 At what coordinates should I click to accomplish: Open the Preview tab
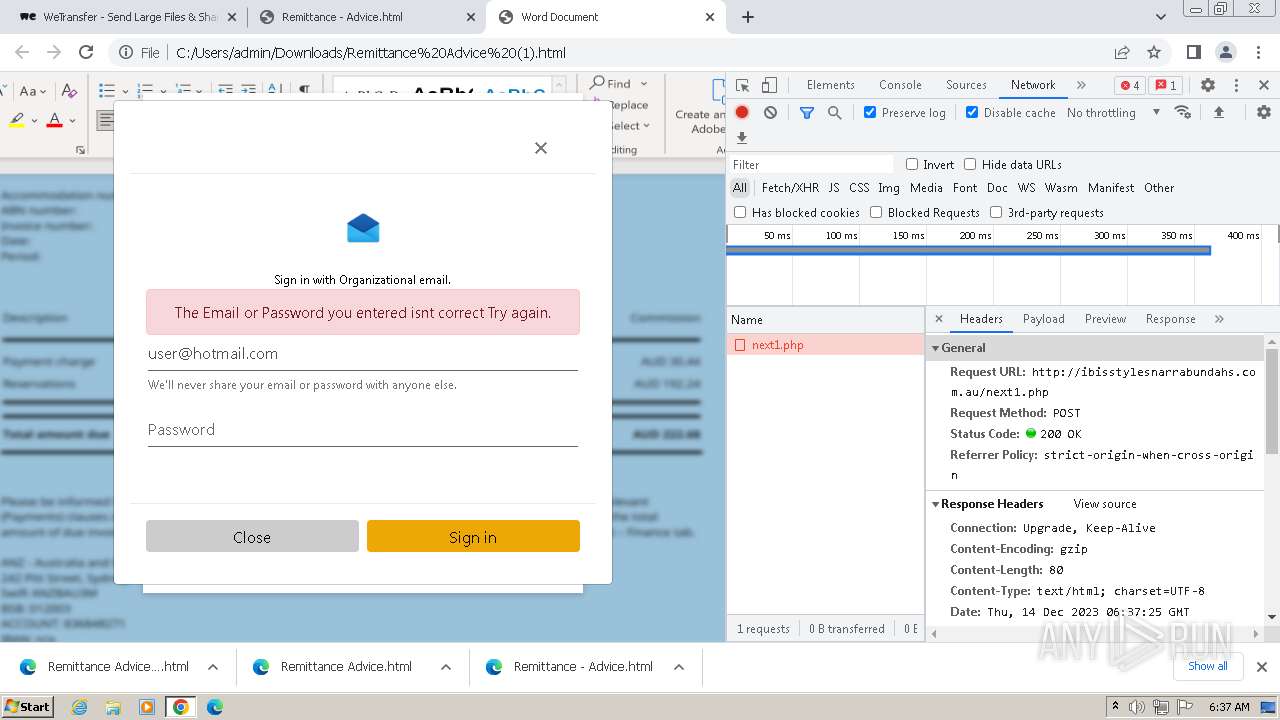[1105, 319]
